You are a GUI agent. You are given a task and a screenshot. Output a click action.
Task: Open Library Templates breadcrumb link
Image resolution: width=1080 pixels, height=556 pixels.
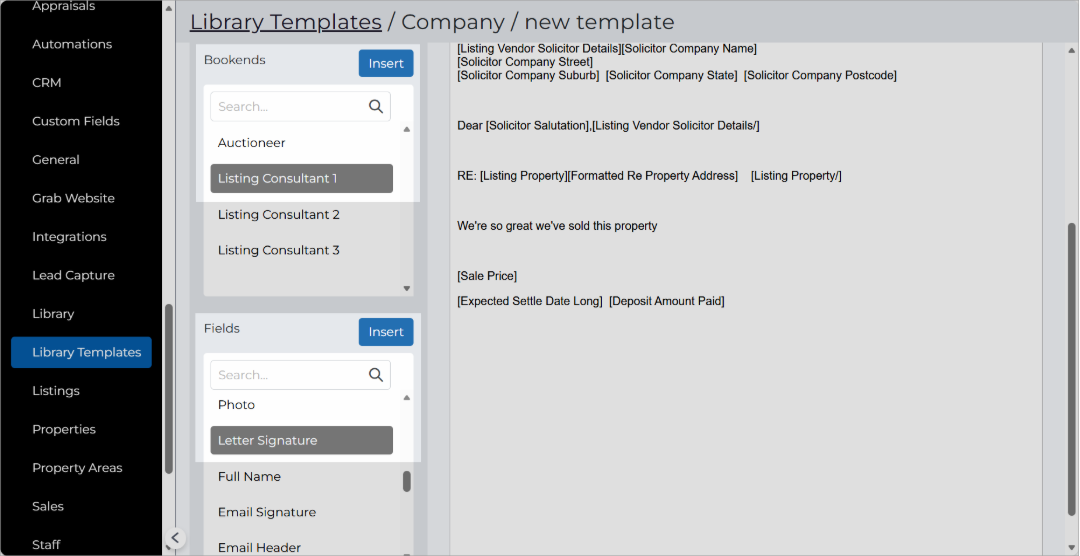click(x=286, y=22)
